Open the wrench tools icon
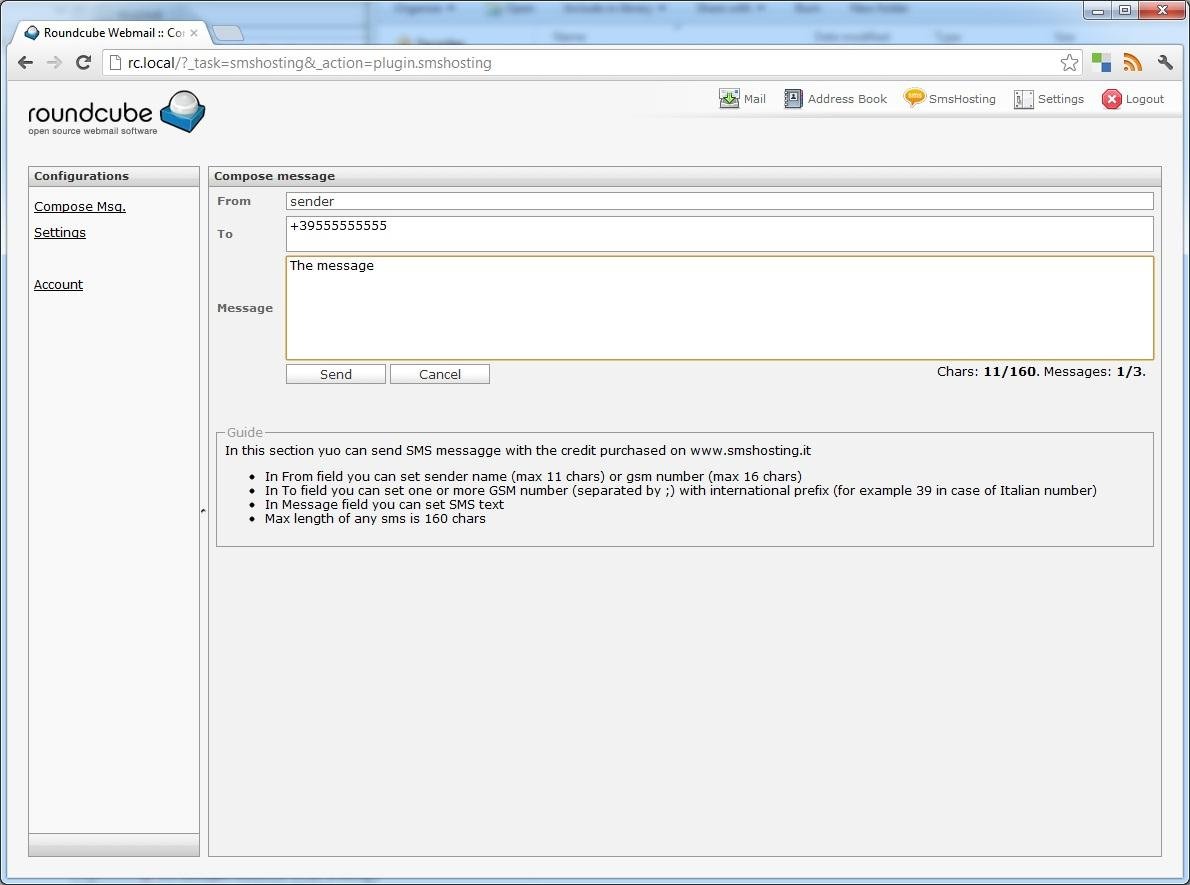The height and width of the screenshot is (885, 1190). pos(1164,62)
